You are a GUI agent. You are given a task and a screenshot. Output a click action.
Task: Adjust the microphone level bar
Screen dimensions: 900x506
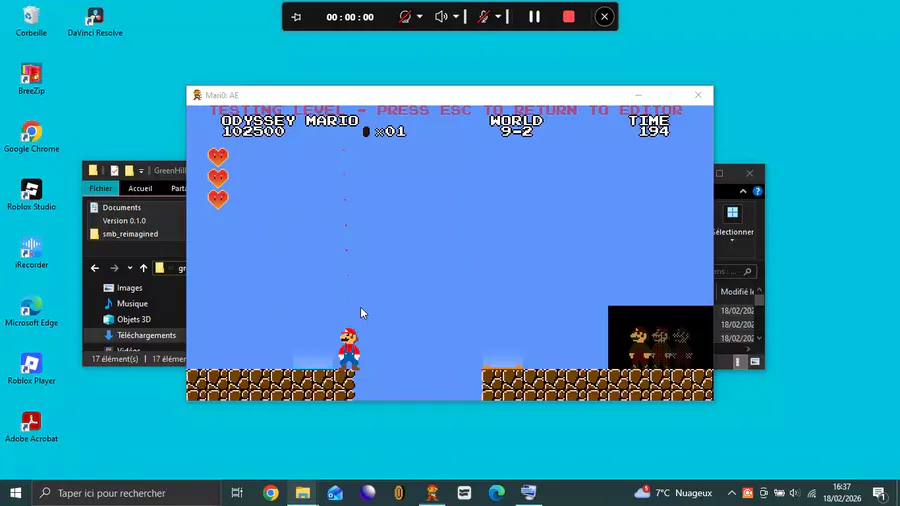[507, 17]
